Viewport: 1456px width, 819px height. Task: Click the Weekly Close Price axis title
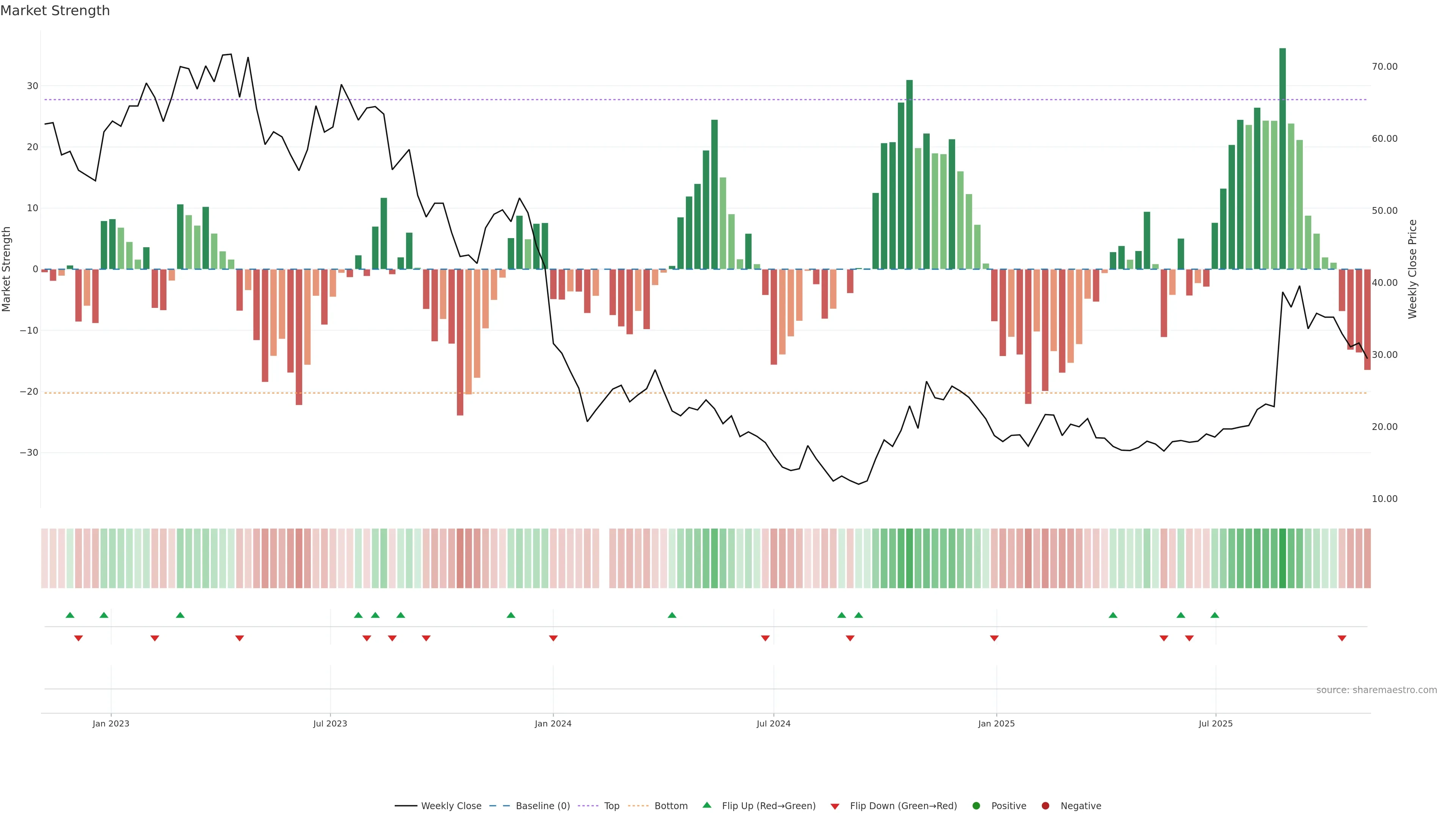click(x=1412, y=269)
